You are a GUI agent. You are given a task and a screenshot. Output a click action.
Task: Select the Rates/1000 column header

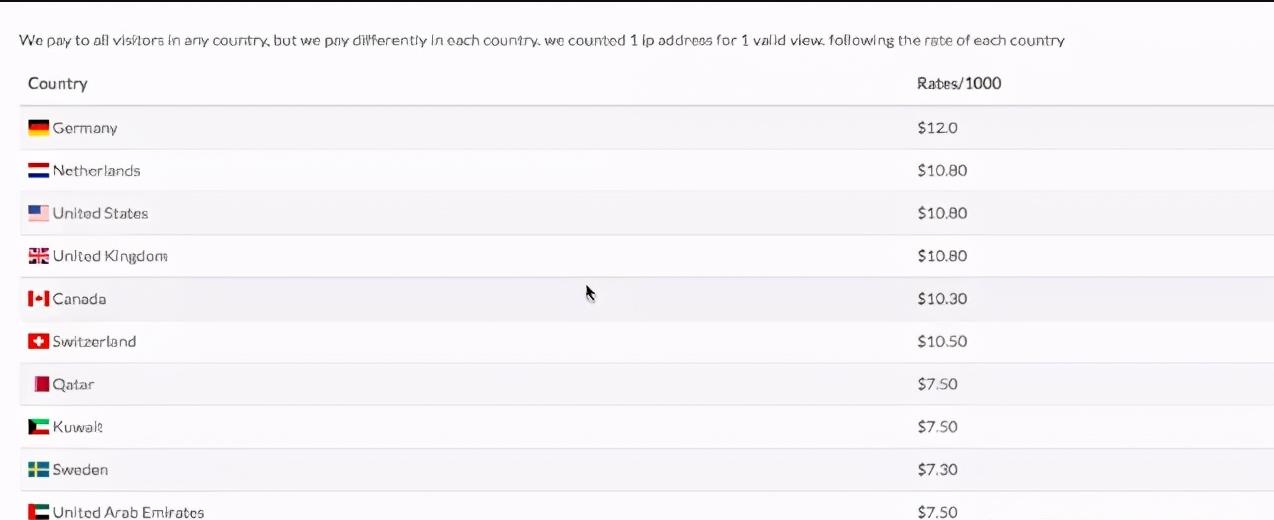point(959,84)
